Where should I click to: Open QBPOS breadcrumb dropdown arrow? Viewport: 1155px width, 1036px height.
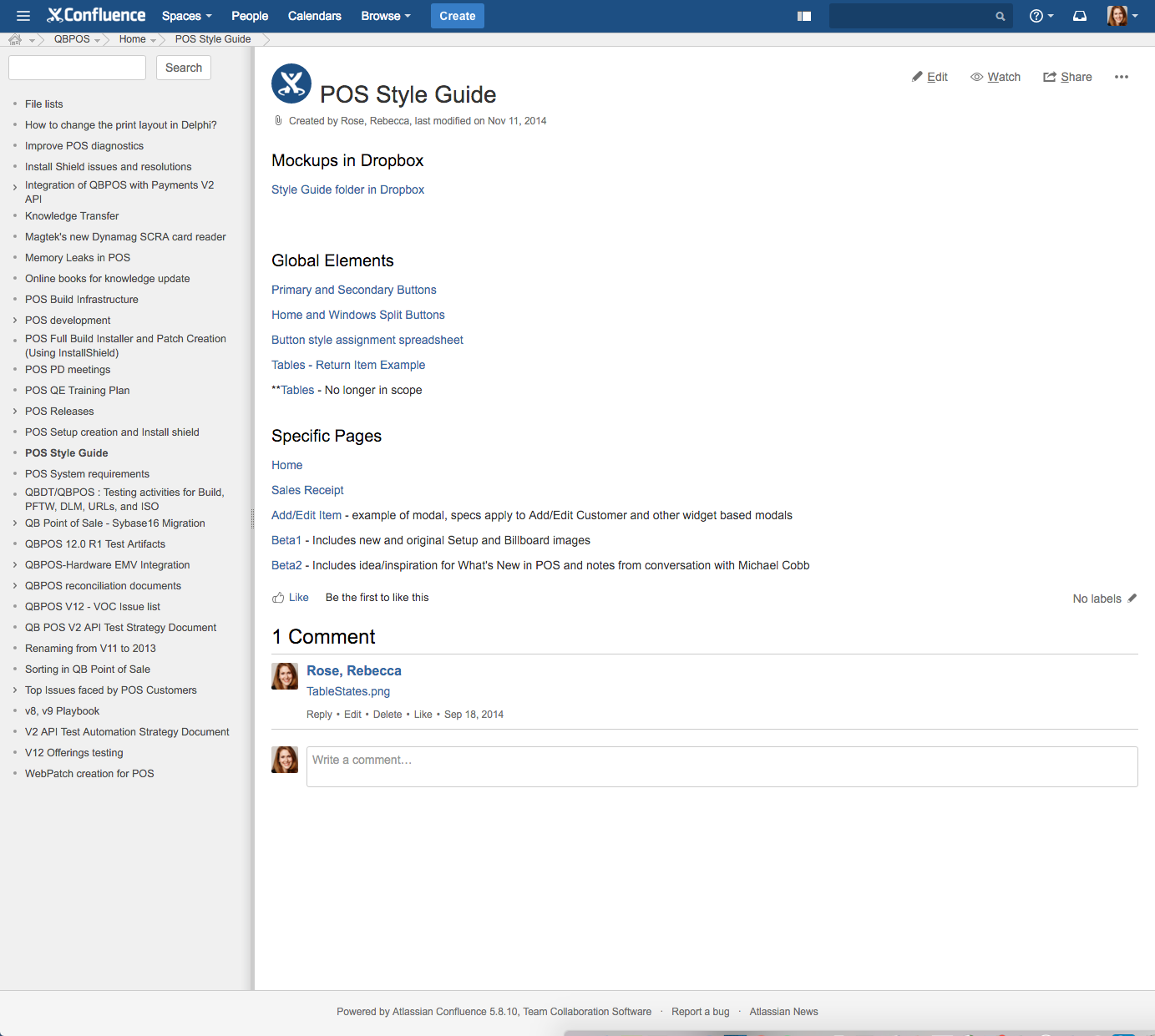(98, 41)
